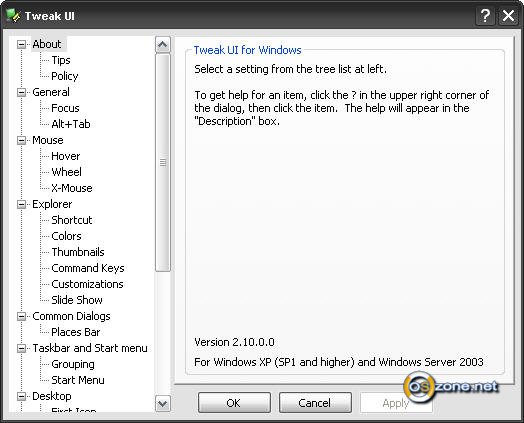Collapse the Explorer tree node
This screenshot has height=423, width=524.
21,204
